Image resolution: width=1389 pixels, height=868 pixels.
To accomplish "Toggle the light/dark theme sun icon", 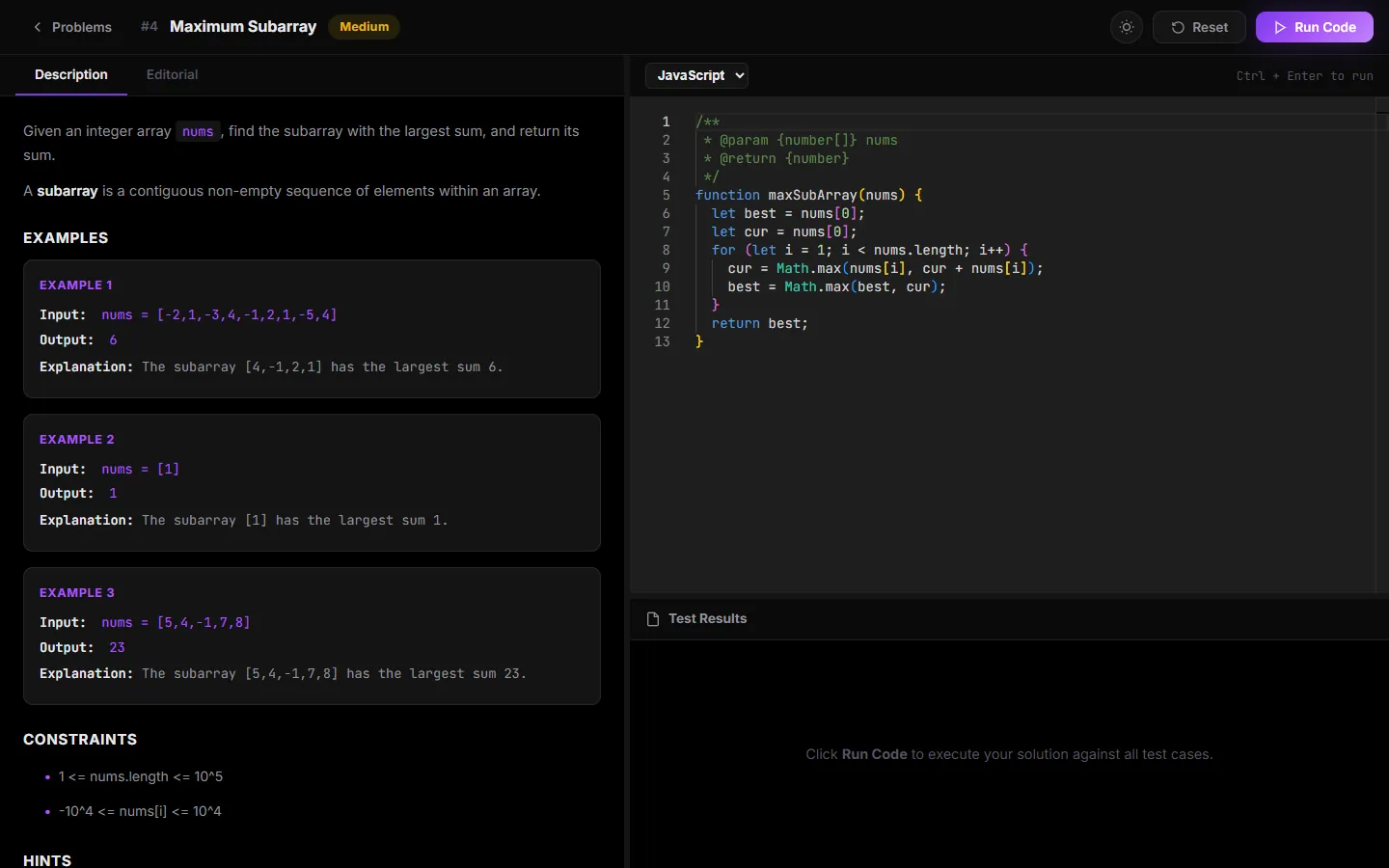I will click(1127, 27).
